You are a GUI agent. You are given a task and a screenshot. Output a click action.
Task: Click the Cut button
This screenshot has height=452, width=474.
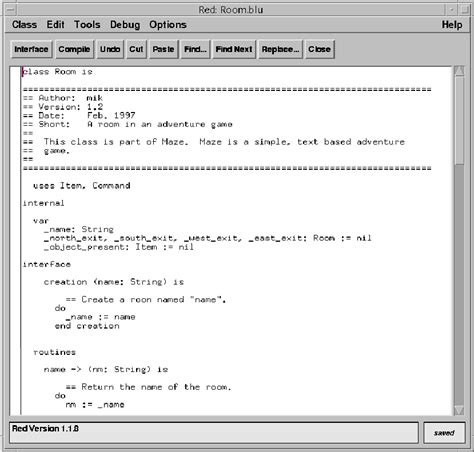pyautogui.click(x=136, y=49)
